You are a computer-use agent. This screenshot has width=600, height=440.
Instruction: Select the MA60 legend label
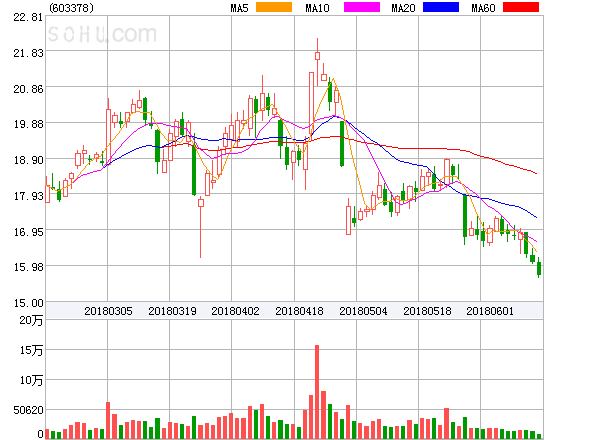click(483, 8)
